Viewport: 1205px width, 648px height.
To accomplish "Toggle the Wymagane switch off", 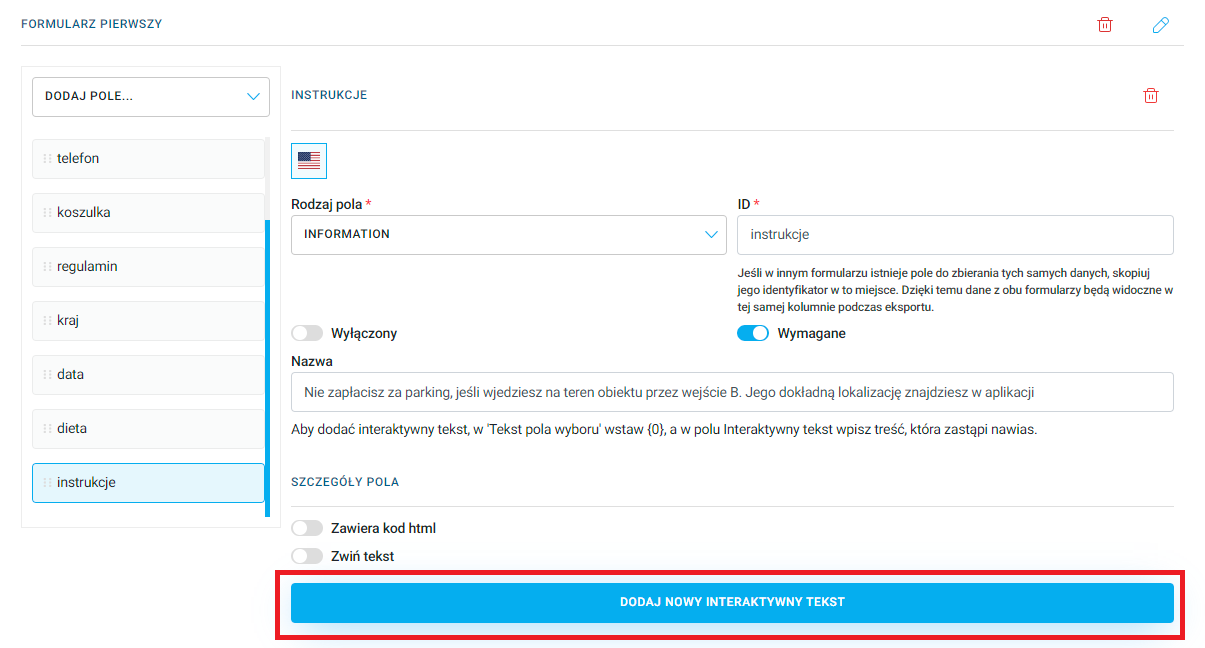I will (753, 333).
